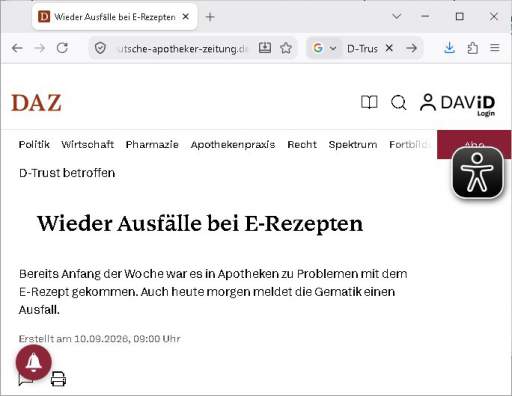Screen dimensions: 512x396
Task: Click the Erstellt am date line
Action: pyautogui.click(x=99, y=339)
